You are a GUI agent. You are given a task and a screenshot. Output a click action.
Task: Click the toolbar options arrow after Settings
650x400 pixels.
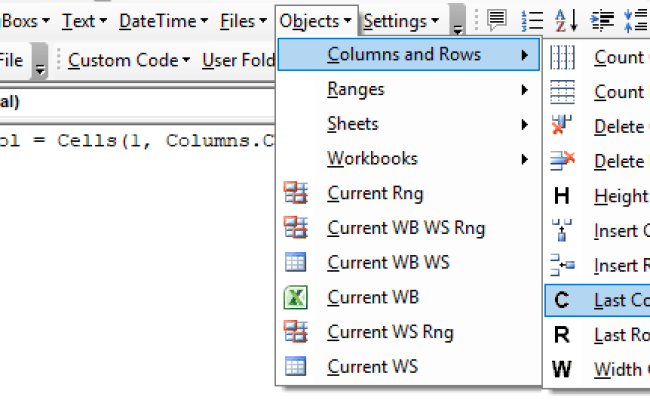(457, 20)
